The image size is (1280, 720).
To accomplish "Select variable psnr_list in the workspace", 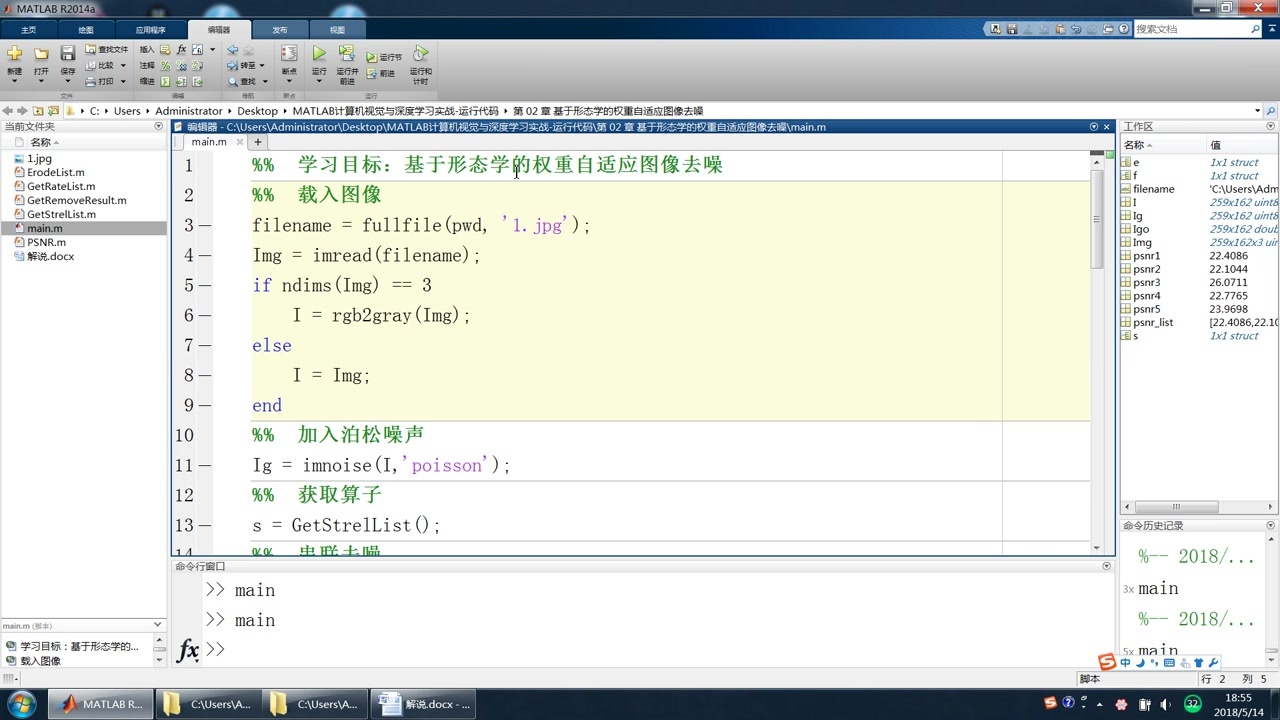I will pos(1153,322).
